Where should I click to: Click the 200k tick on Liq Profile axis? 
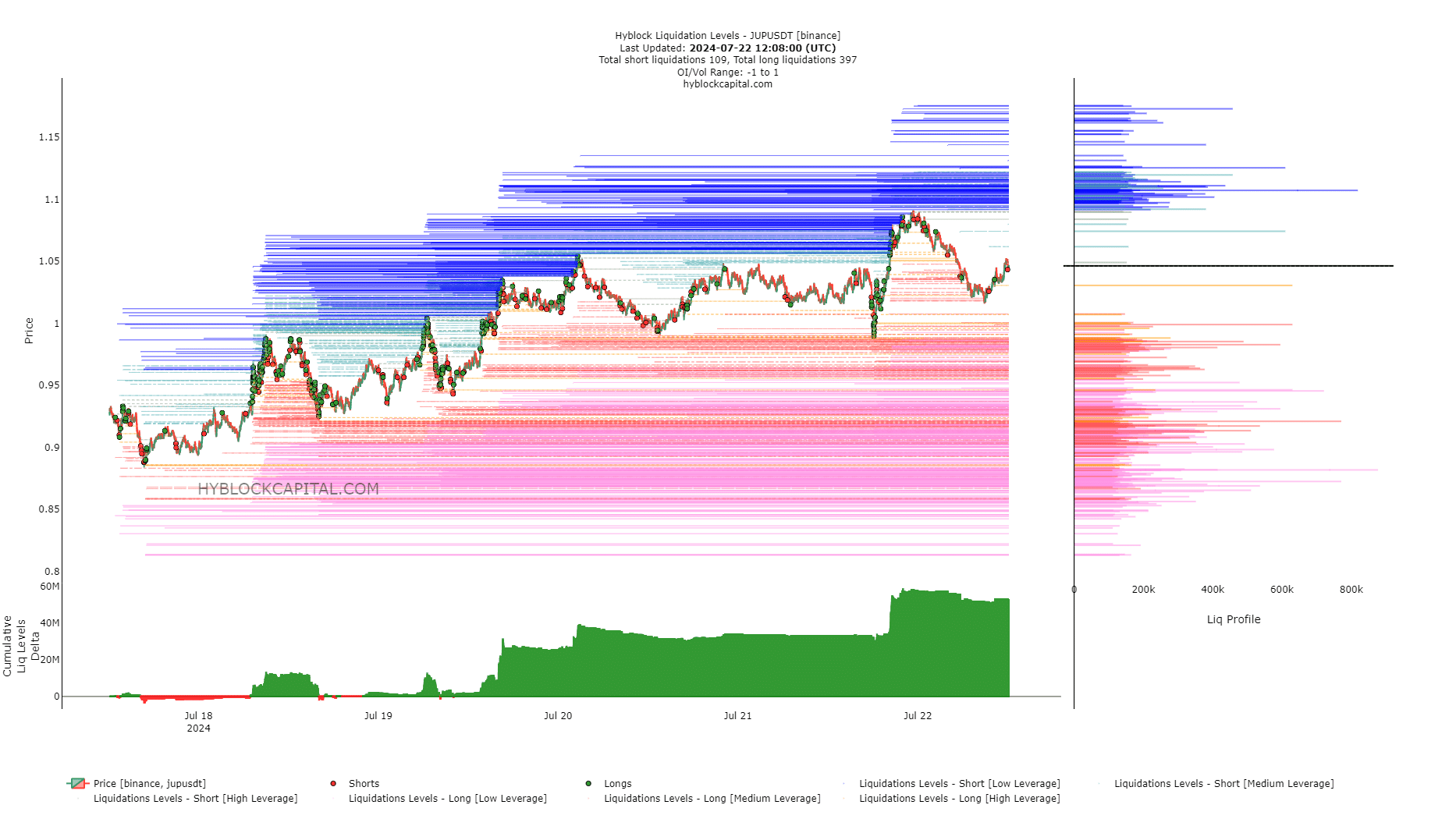click(x=1143, y=590)
